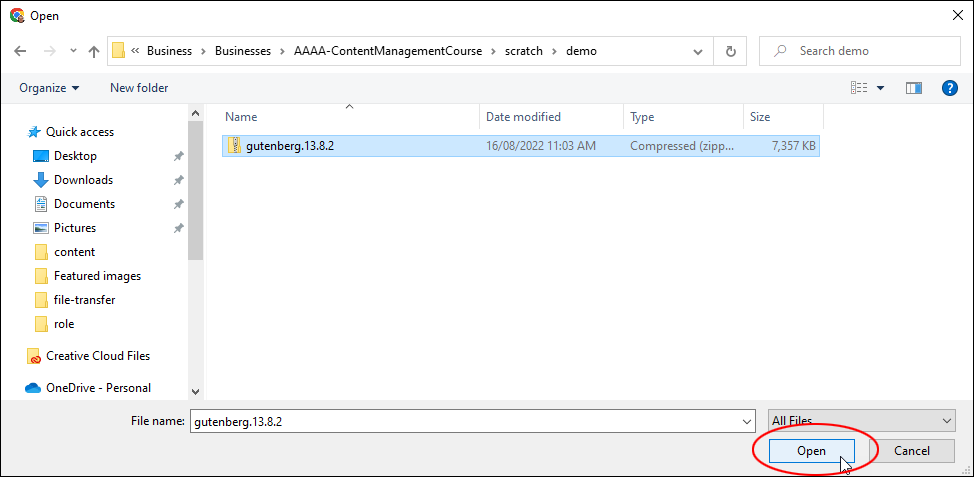Open Help with the question mark
Screen dimensions: 974x477
(950, 88)
